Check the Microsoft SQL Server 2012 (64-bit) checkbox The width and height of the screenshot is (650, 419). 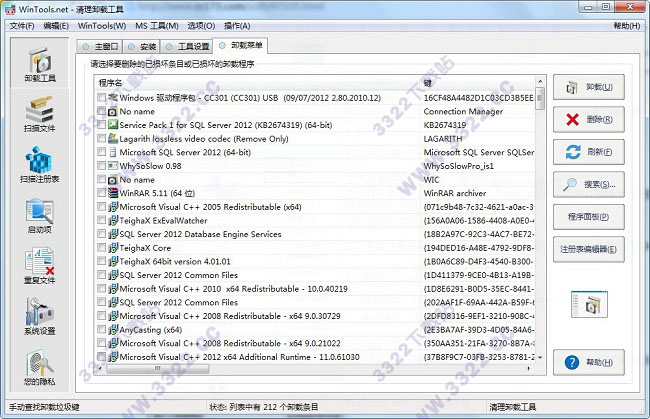coord(102,152)
